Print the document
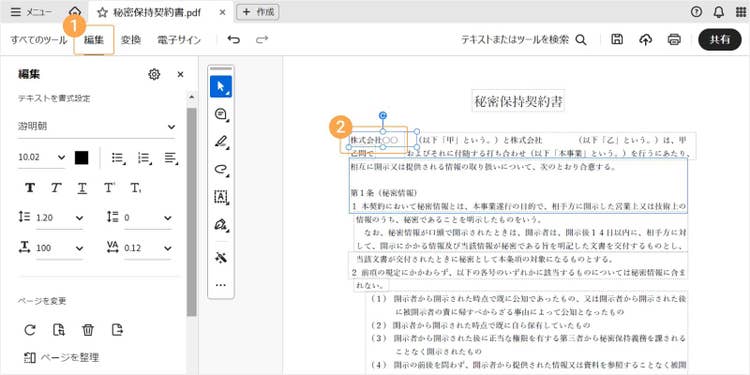750x375 pixels. coord(674,40)
